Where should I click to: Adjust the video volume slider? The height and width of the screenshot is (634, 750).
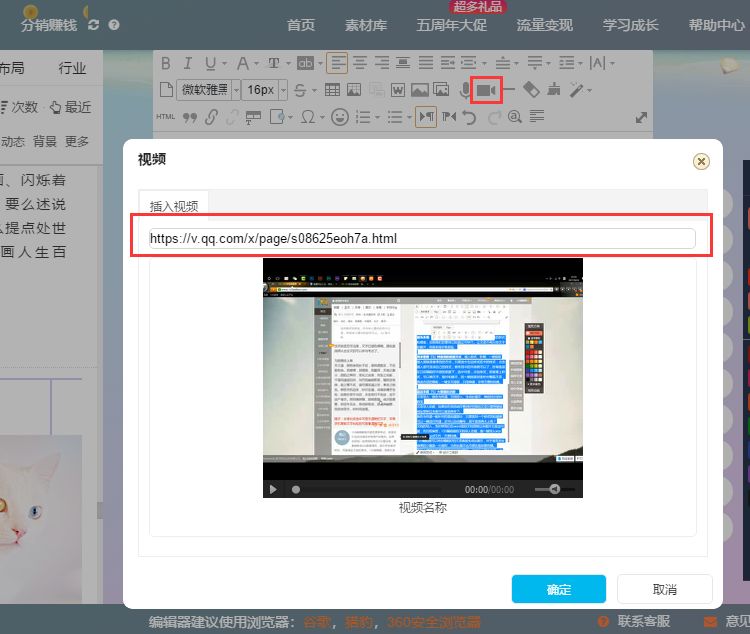[549, 489]
